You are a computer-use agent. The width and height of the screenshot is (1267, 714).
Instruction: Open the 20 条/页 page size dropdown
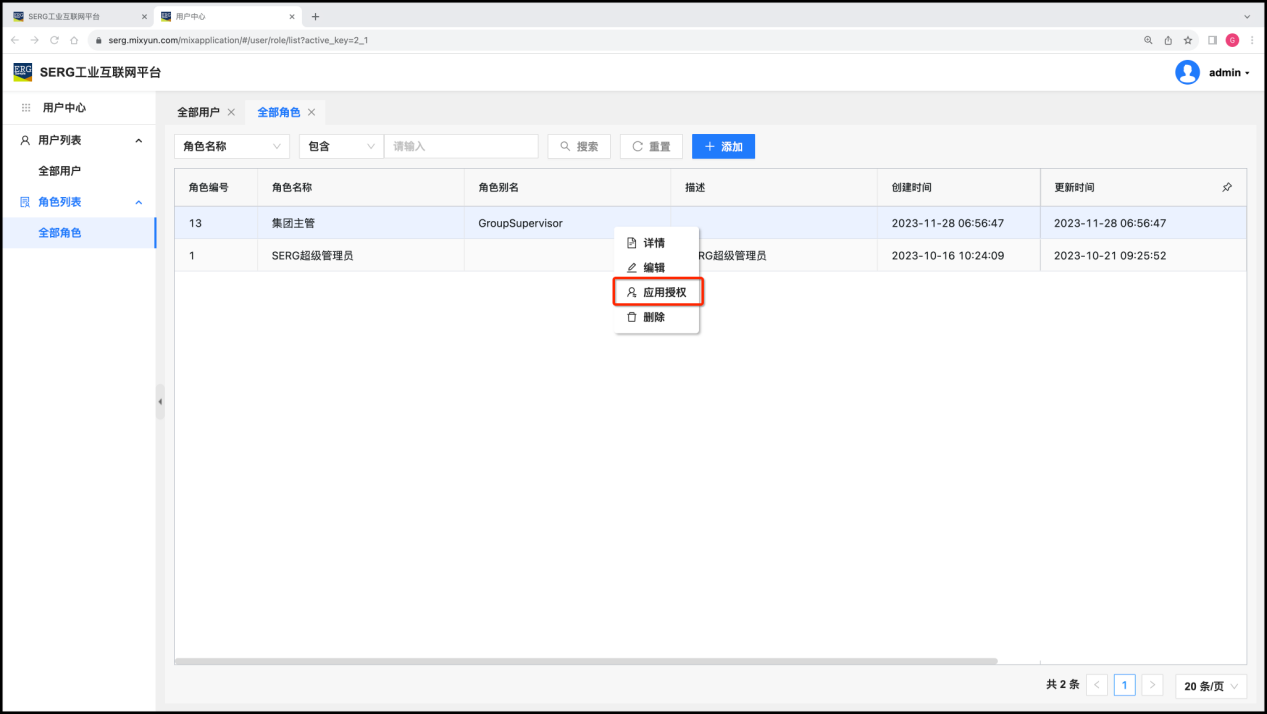pyautogui.click(x=1211, y=685)
